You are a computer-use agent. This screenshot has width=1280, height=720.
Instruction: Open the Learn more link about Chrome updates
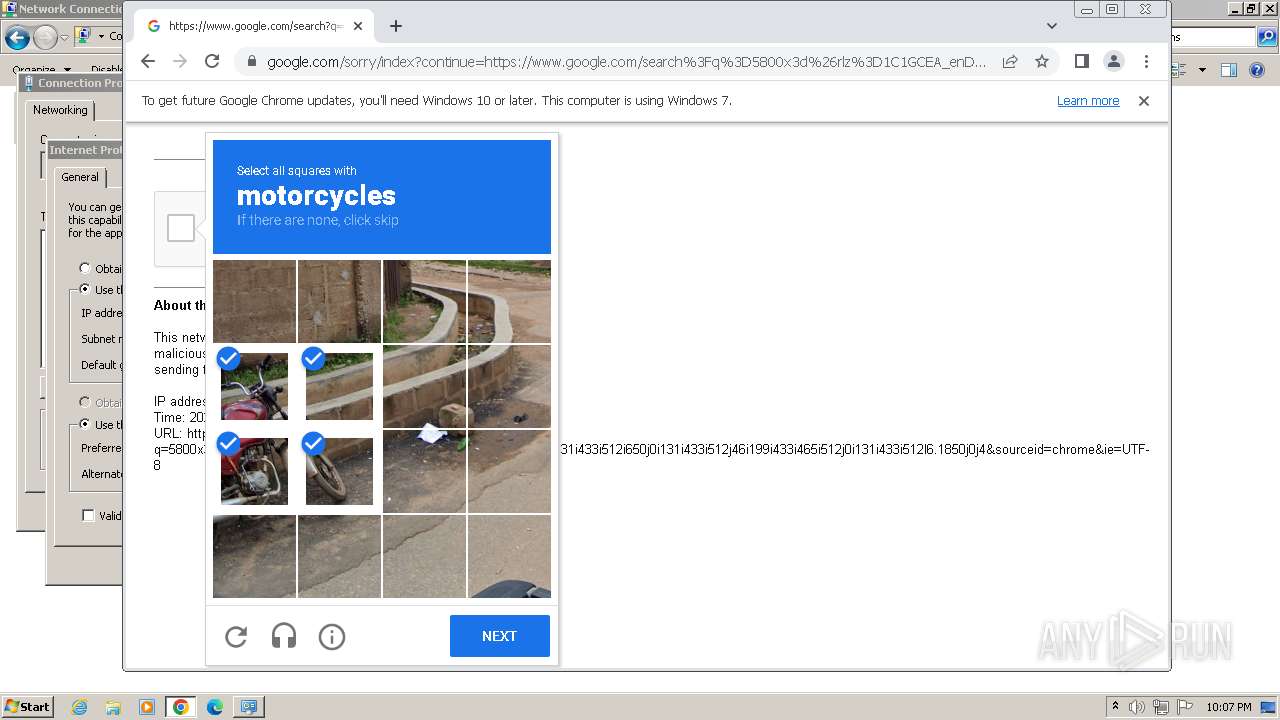[x=1088, y=101]
